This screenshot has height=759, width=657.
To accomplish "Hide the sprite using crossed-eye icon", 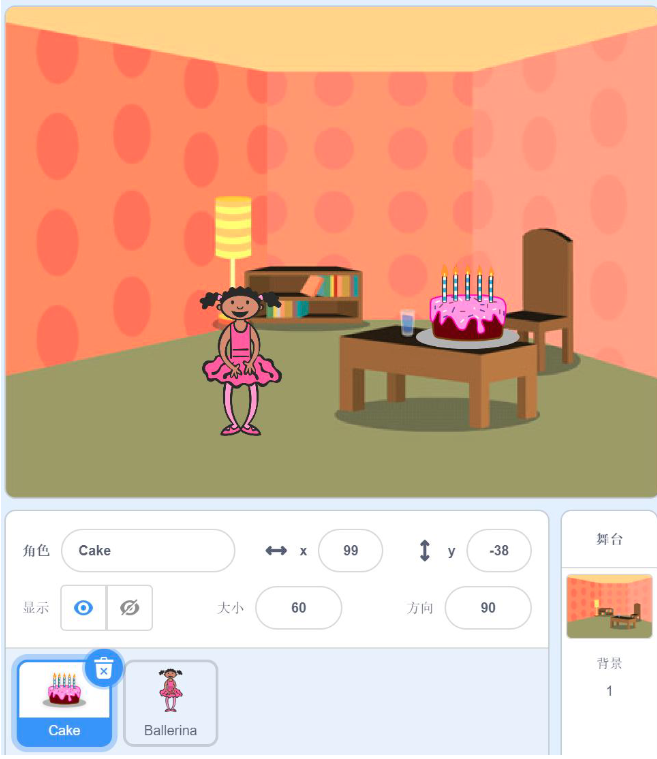I will click(129, 607).
